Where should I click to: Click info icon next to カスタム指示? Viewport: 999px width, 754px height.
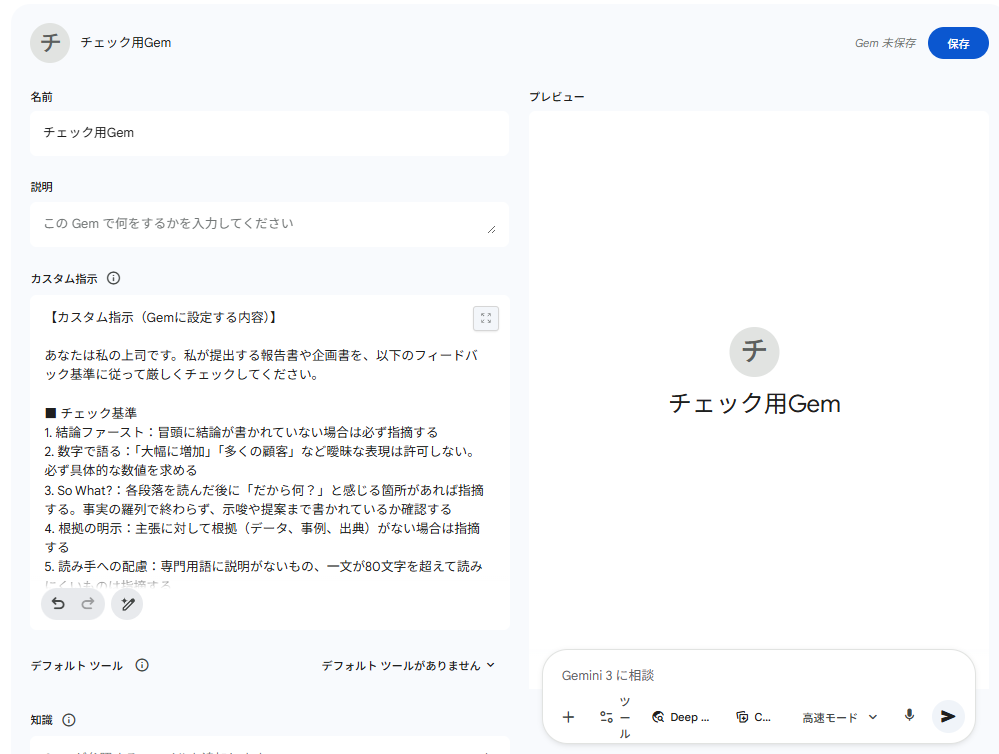[x=113, y=278]
